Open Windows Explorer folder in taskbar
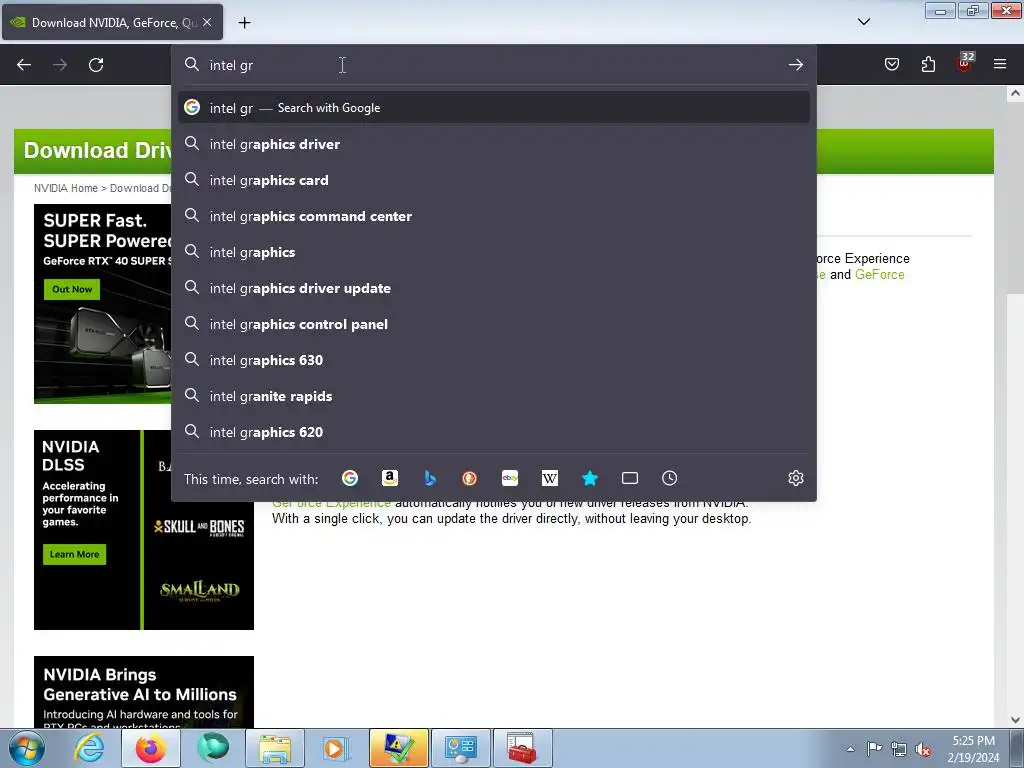 275,748
